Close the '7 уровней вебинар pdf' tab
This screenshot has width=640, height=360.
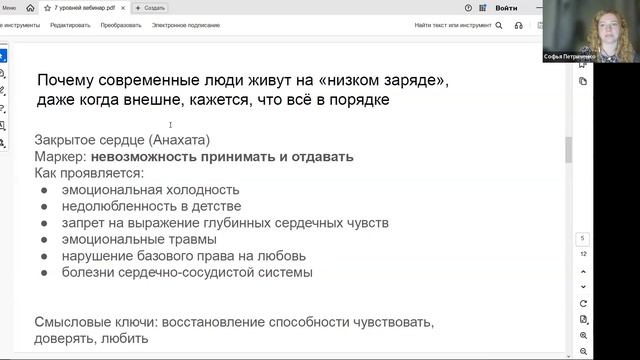tap(123, 8)
